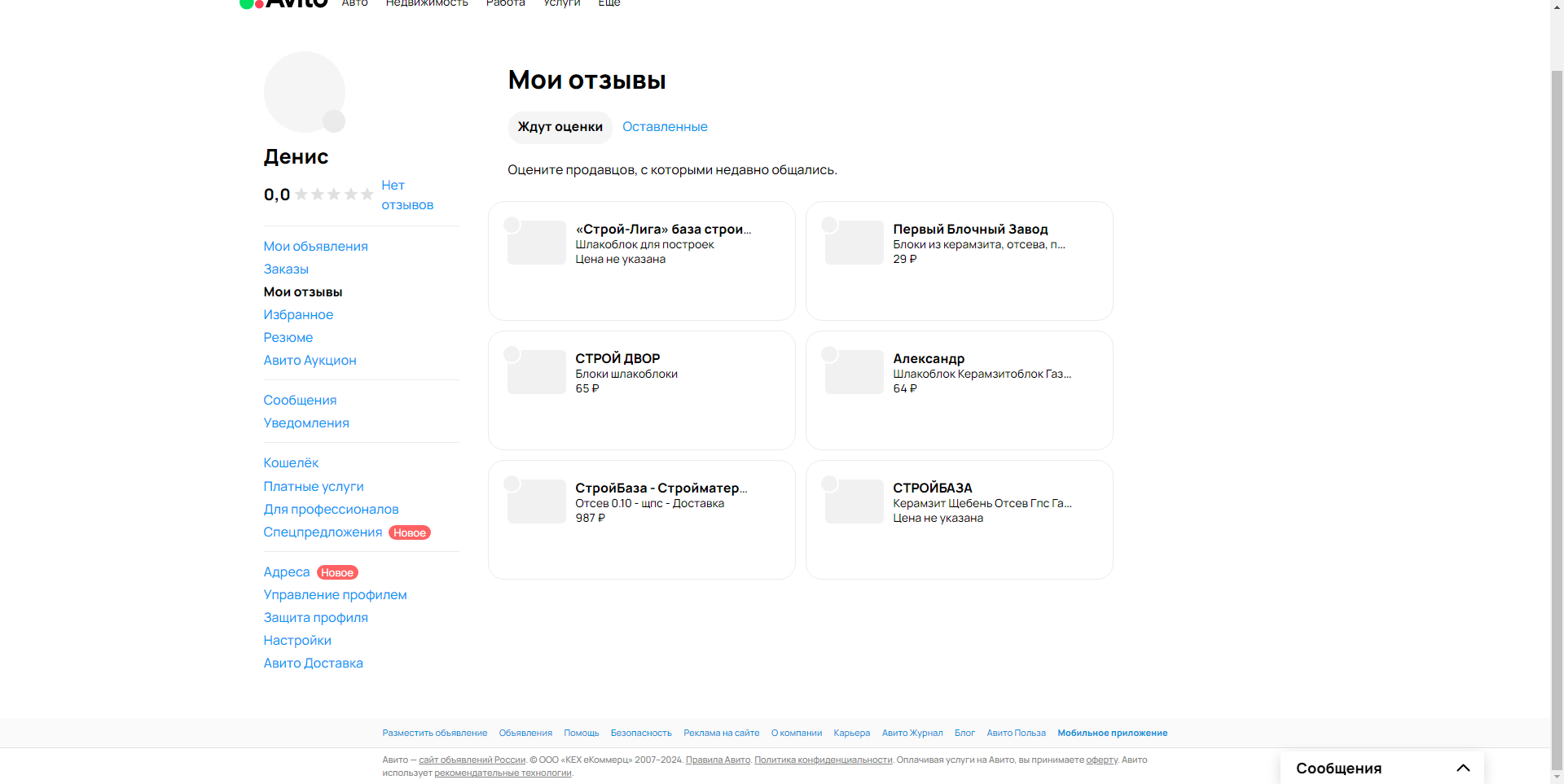Open Спецпредложения in sidebar
1564x784 pixels.
click(323, 532)
